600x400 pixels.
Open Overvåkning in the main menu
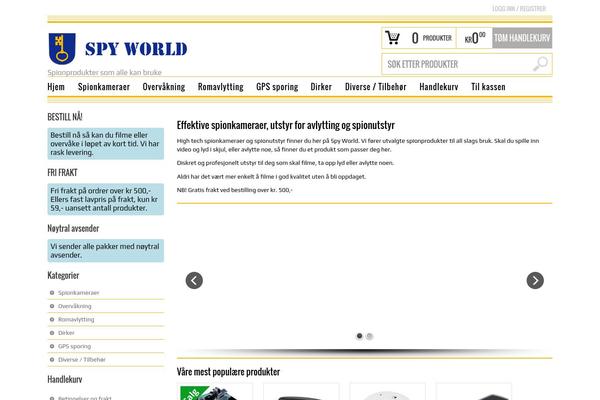tap(164, 87)
